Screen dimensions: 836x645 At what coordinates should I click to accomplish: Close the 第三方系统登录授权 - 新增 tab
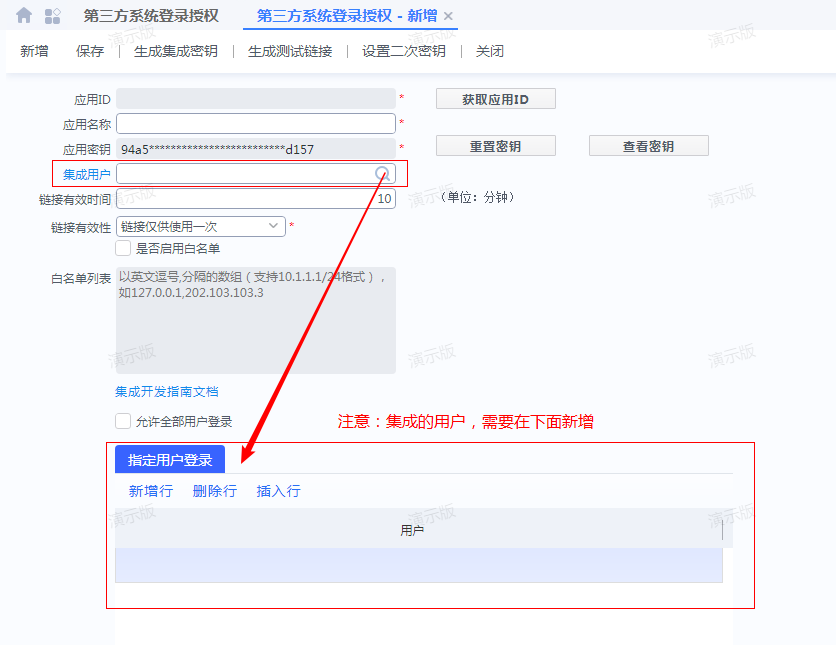(x=448, y=16)
